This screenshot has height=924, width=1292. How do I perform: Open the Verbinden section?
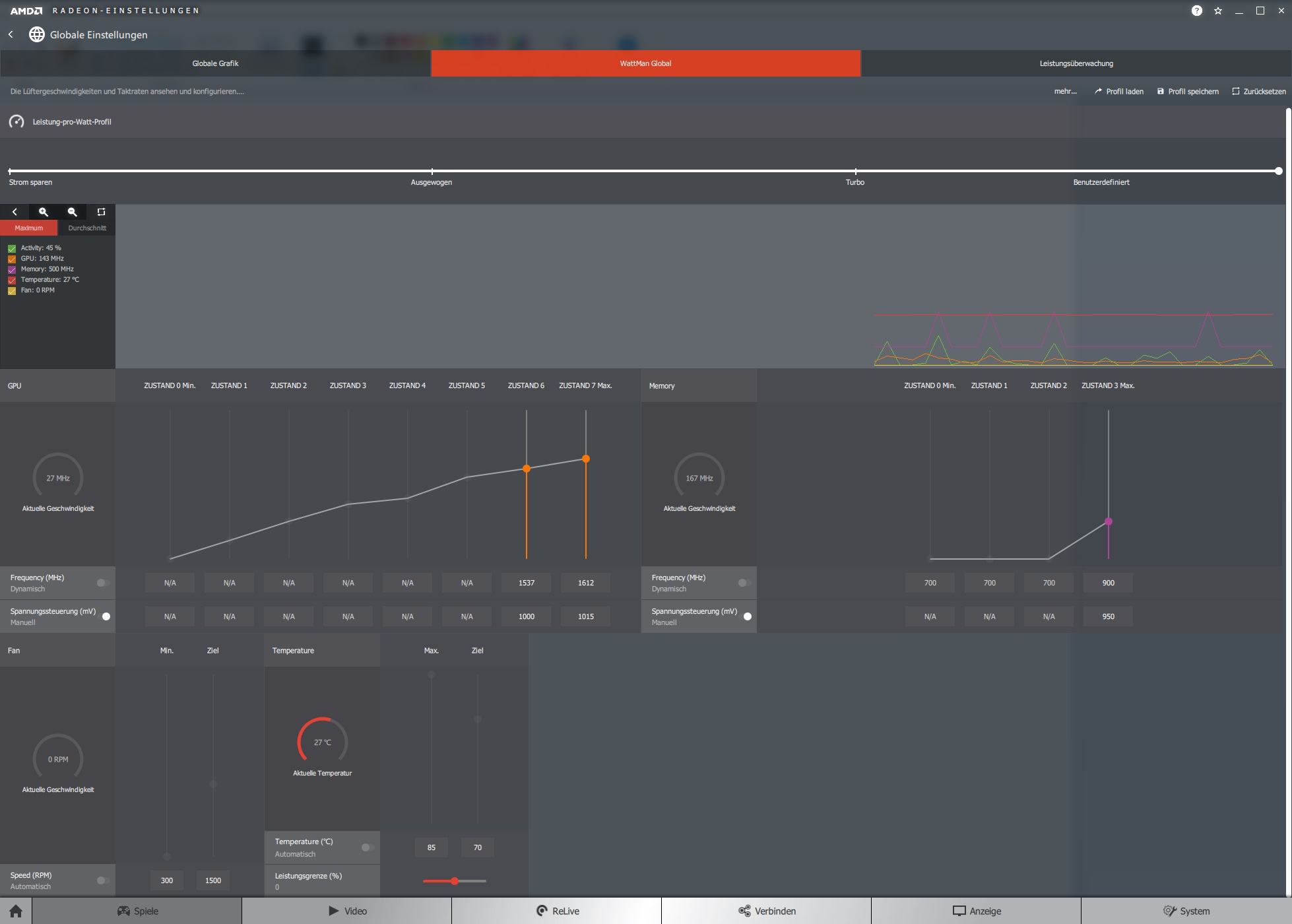coord(766,911)
